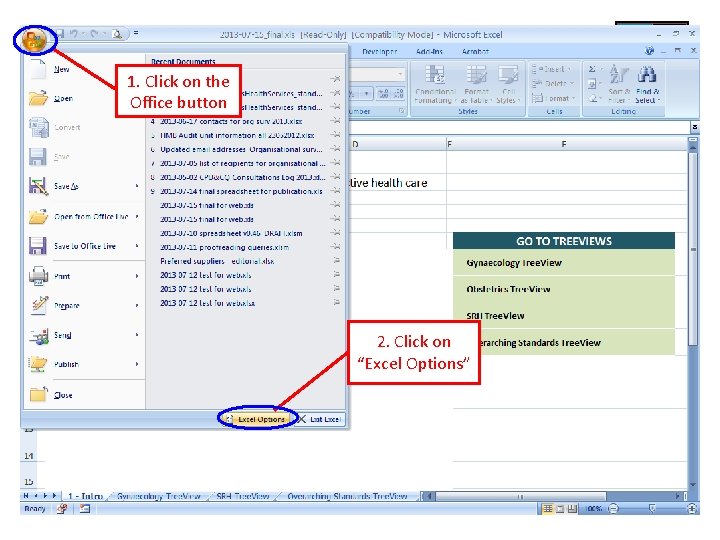Screen dimensions: 720x540
Task: Click the Page Break Preview icon in status bar
Action: point(572,508)
